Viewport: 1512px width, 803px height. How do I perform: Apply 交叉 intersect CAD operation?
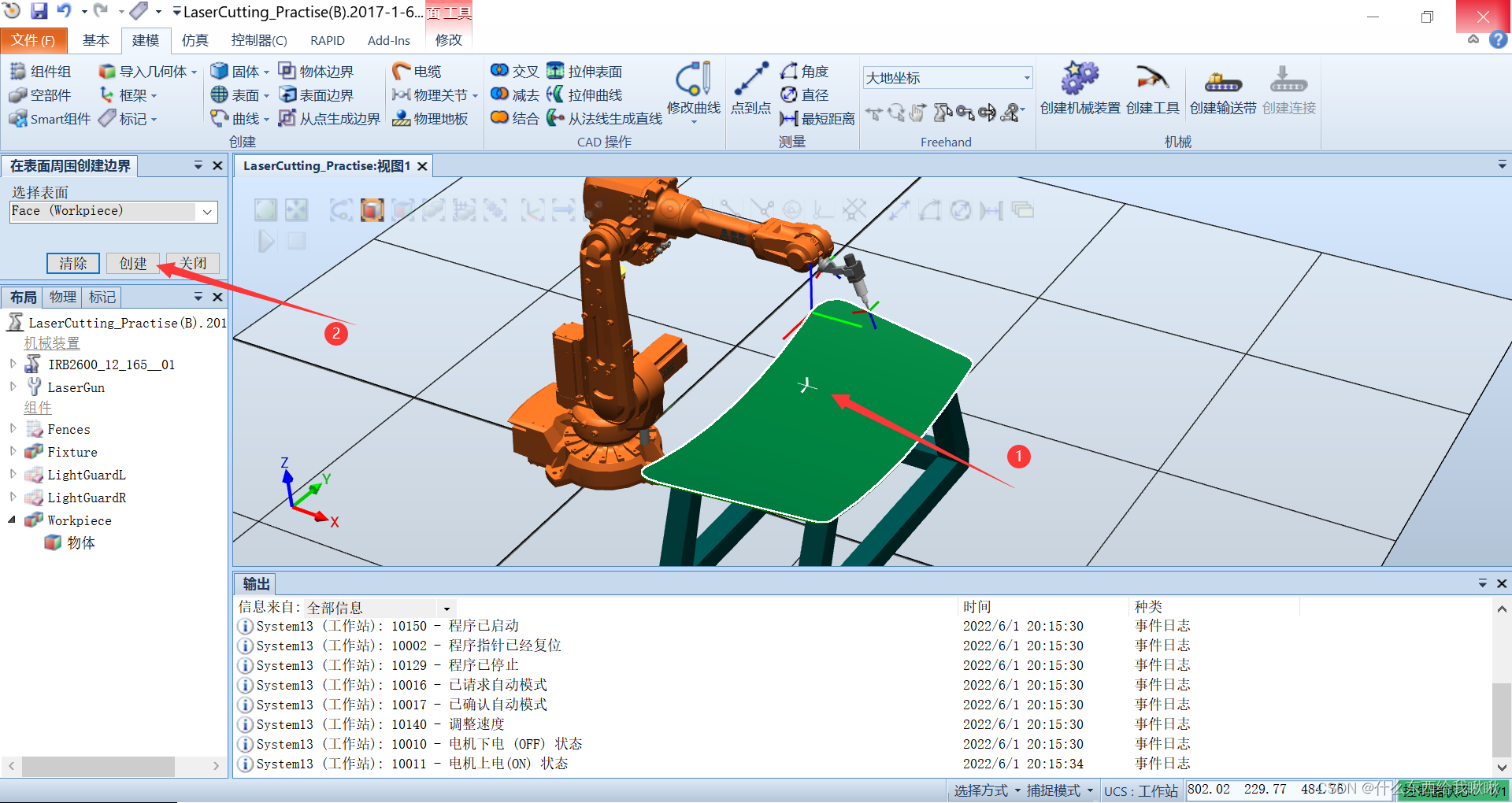pos(514,72)
